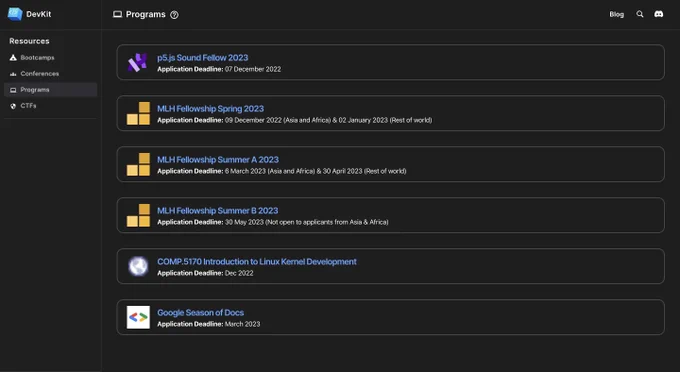Click the COMP.5170 globe logo
680x372 pixels.
click(x=138, y=266)
